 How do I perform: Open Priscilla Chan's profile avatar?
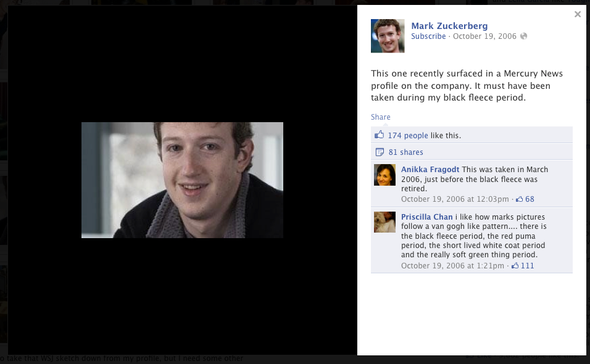coord(385,222)
